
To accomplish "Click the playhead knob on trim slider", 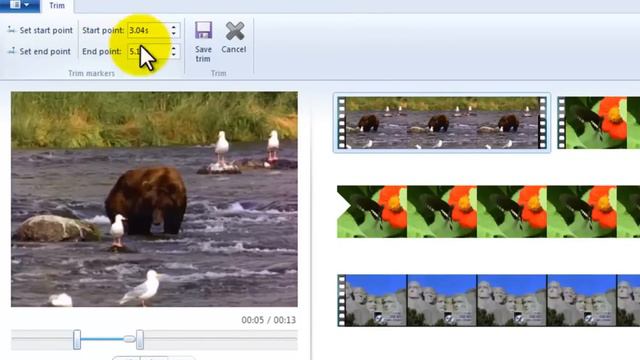I will coord(129,339).
